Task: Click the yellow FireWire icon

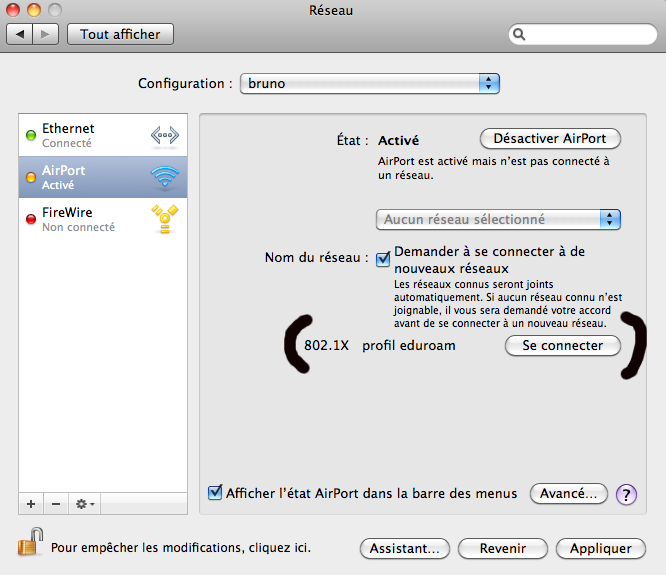Action: coord(164,219)
